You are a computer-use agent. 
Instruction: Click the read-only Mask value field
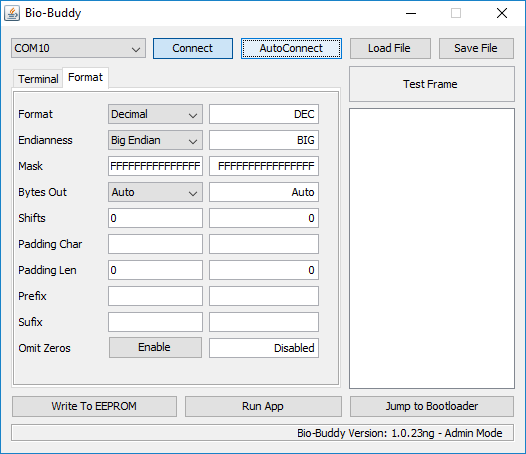[x=264, y=166]
